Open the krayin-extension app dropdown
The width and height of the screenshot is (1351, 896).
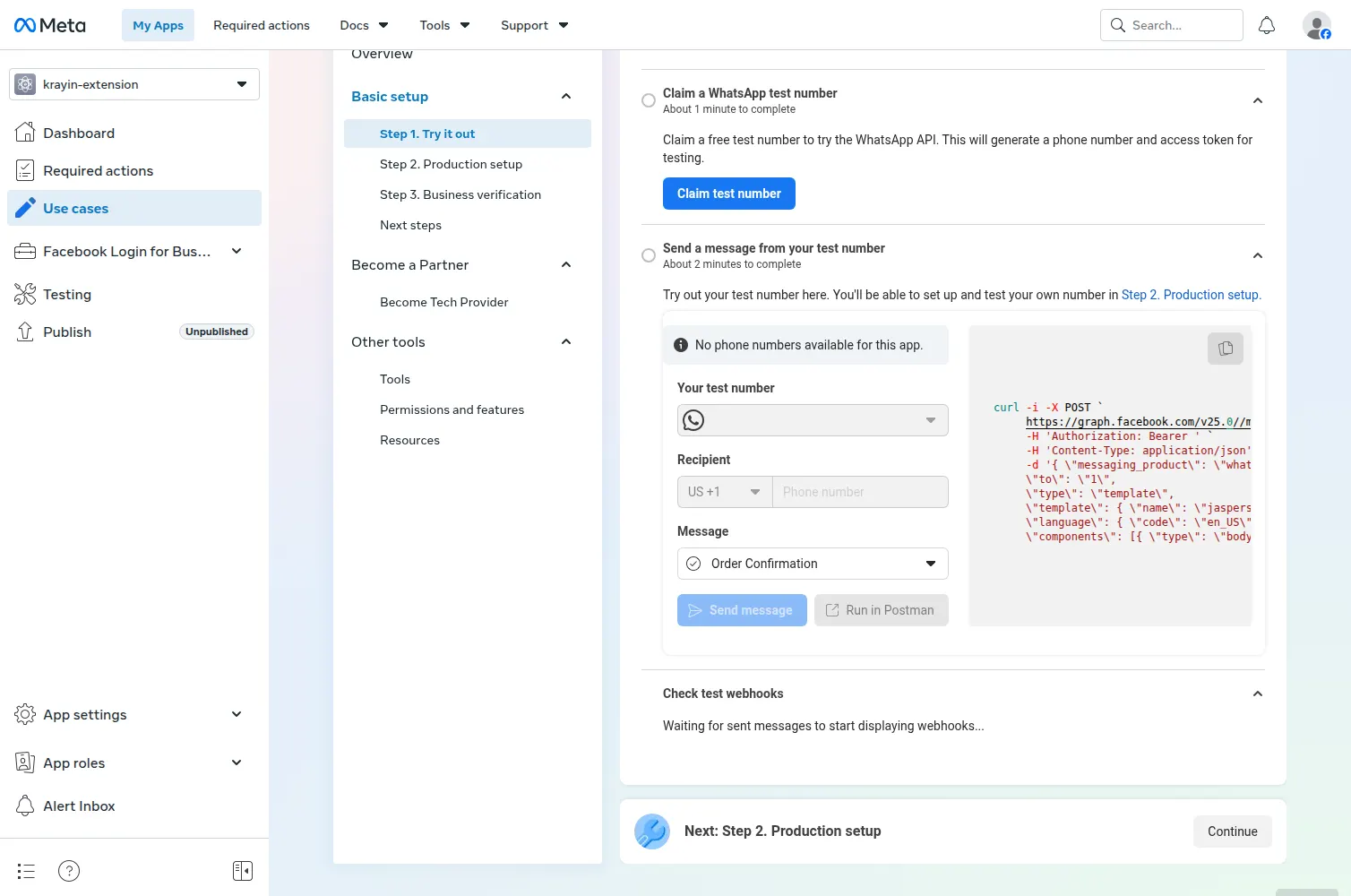(134, 84)
